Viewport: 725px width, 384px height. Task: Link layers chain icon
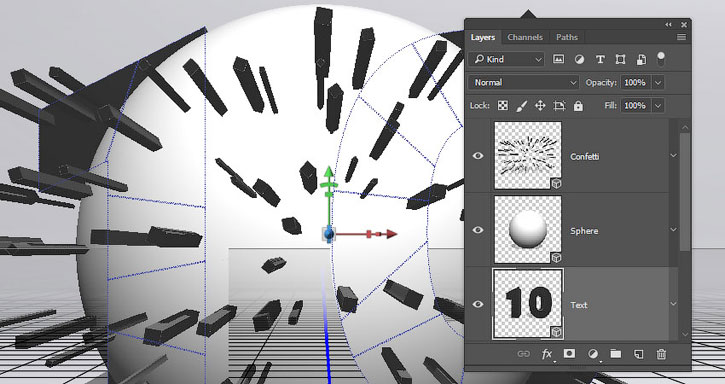point(523,354)
